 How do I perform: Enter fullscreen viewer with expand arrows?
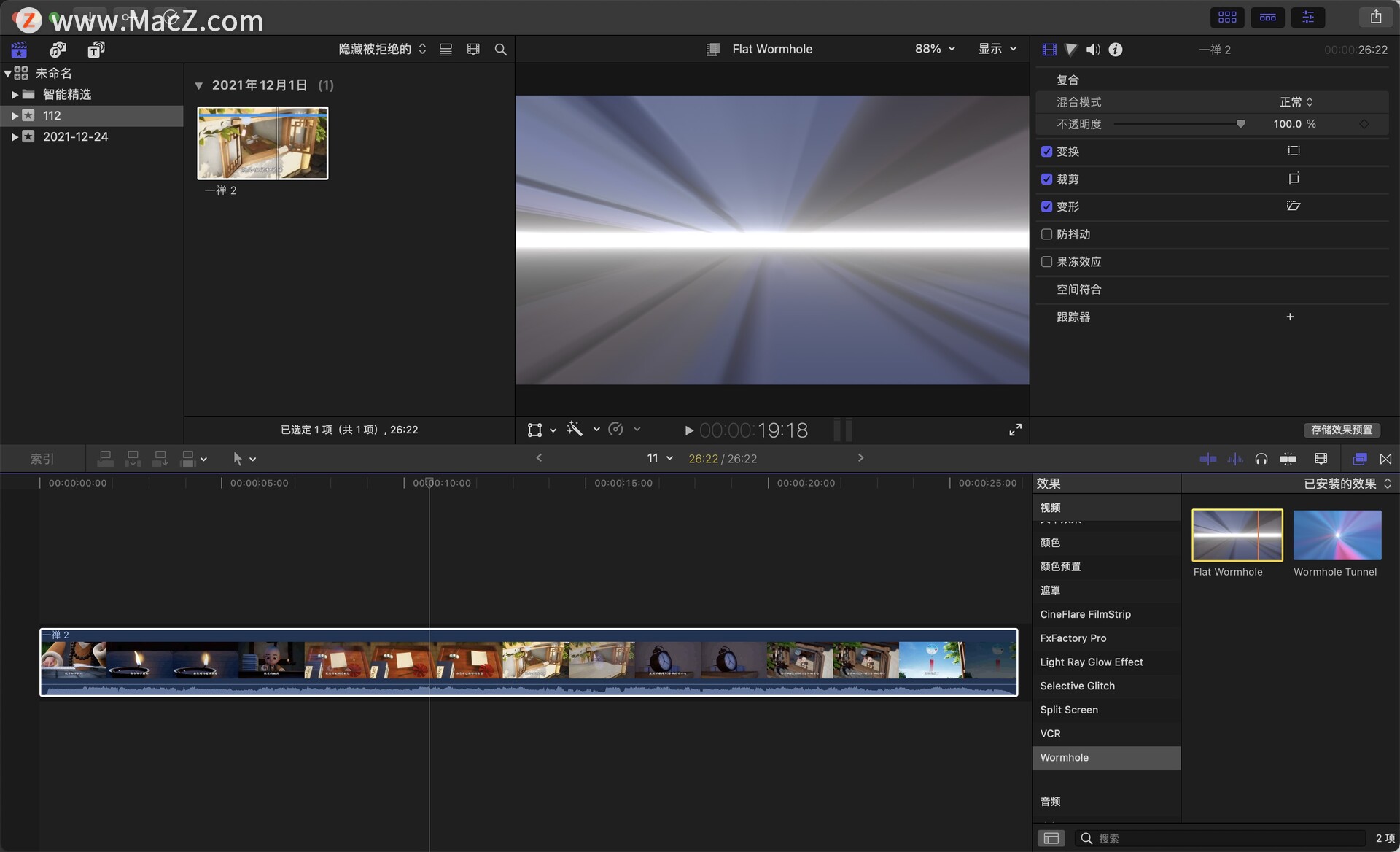(x=1015, y=430)
